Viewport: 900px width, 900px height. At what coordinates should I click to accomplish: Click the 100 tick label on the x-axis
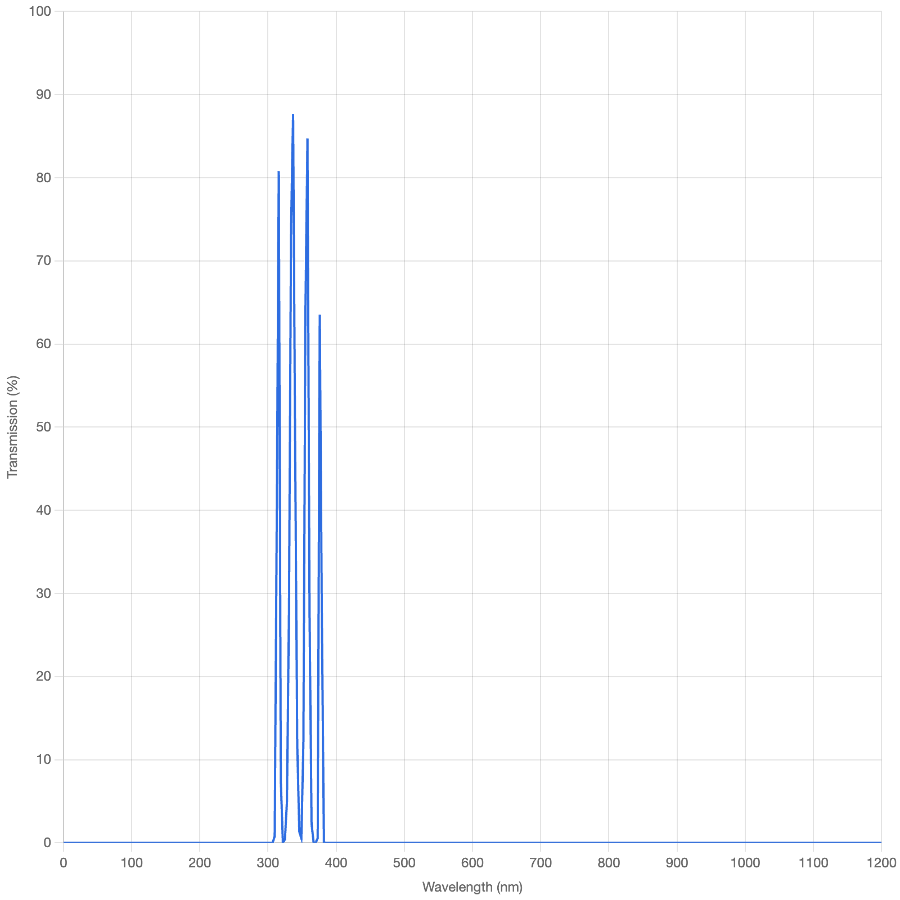pyautogui.click(x=131, y=862)
